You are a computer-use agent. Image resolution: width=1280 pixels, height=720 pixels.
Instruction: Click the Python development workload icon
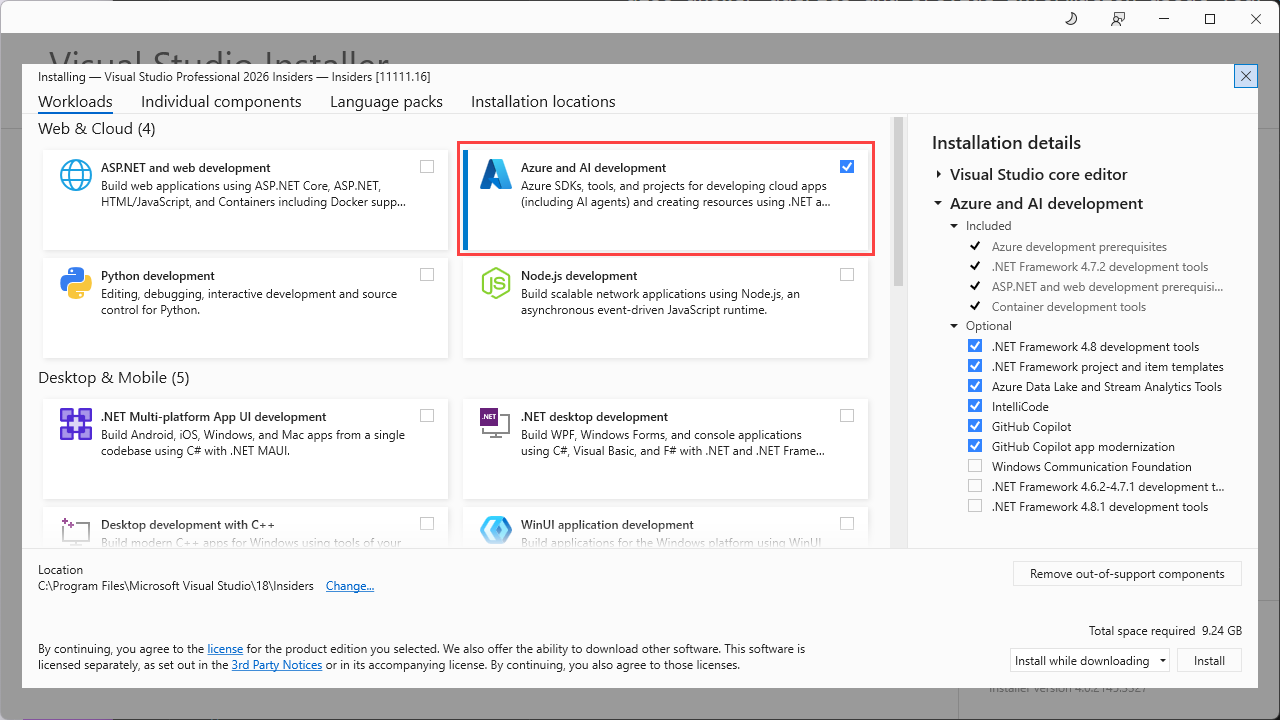[75, 283]
